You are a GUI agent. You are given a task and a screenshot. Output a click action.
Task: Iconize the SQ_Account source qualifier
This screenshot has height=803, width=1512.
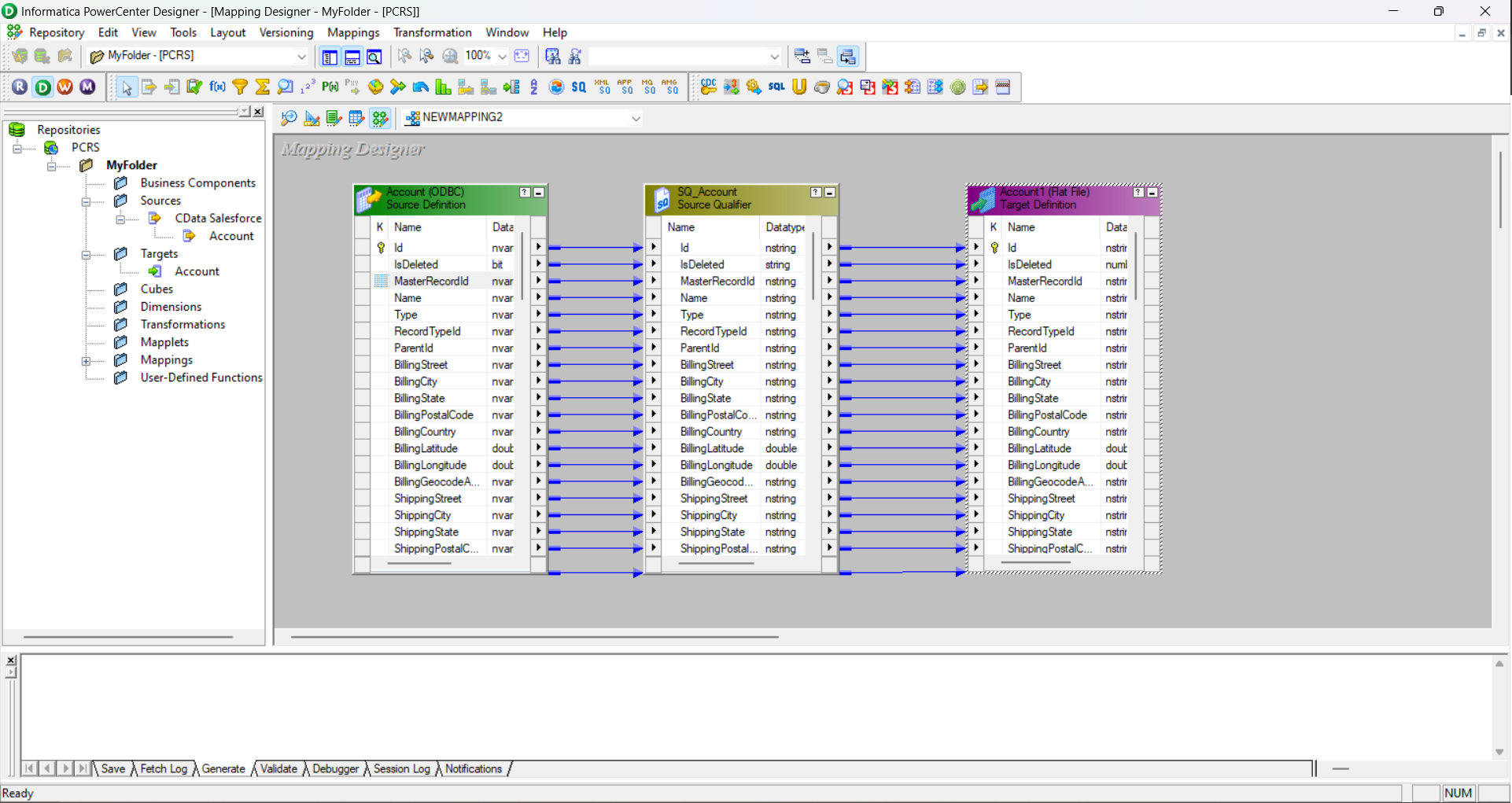click(x=831, y=192)
